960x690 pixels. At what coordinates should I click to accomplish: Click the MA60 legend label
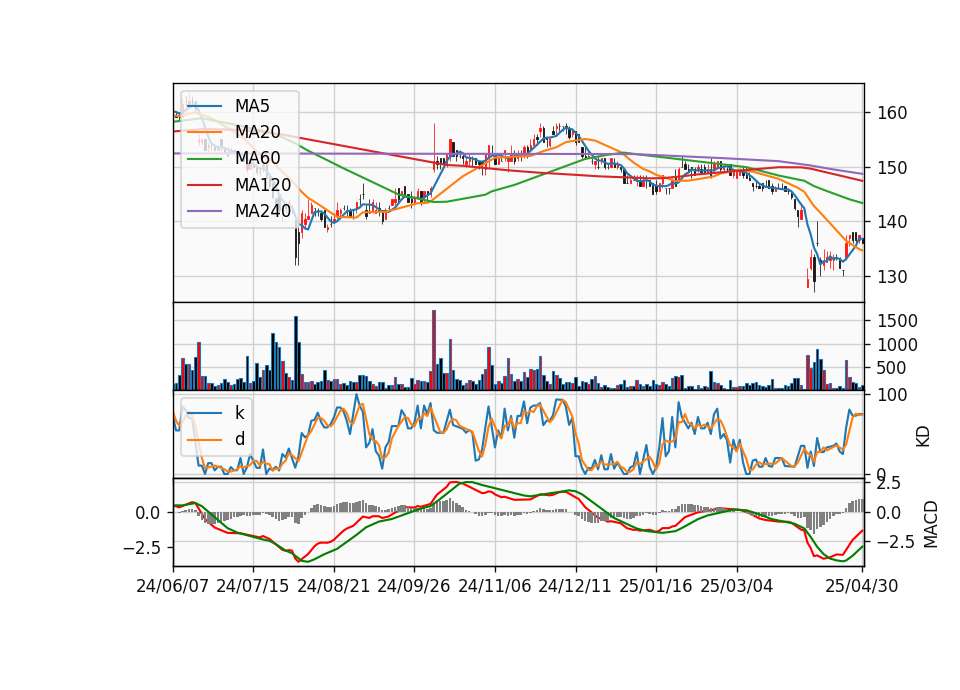(257, 159)
